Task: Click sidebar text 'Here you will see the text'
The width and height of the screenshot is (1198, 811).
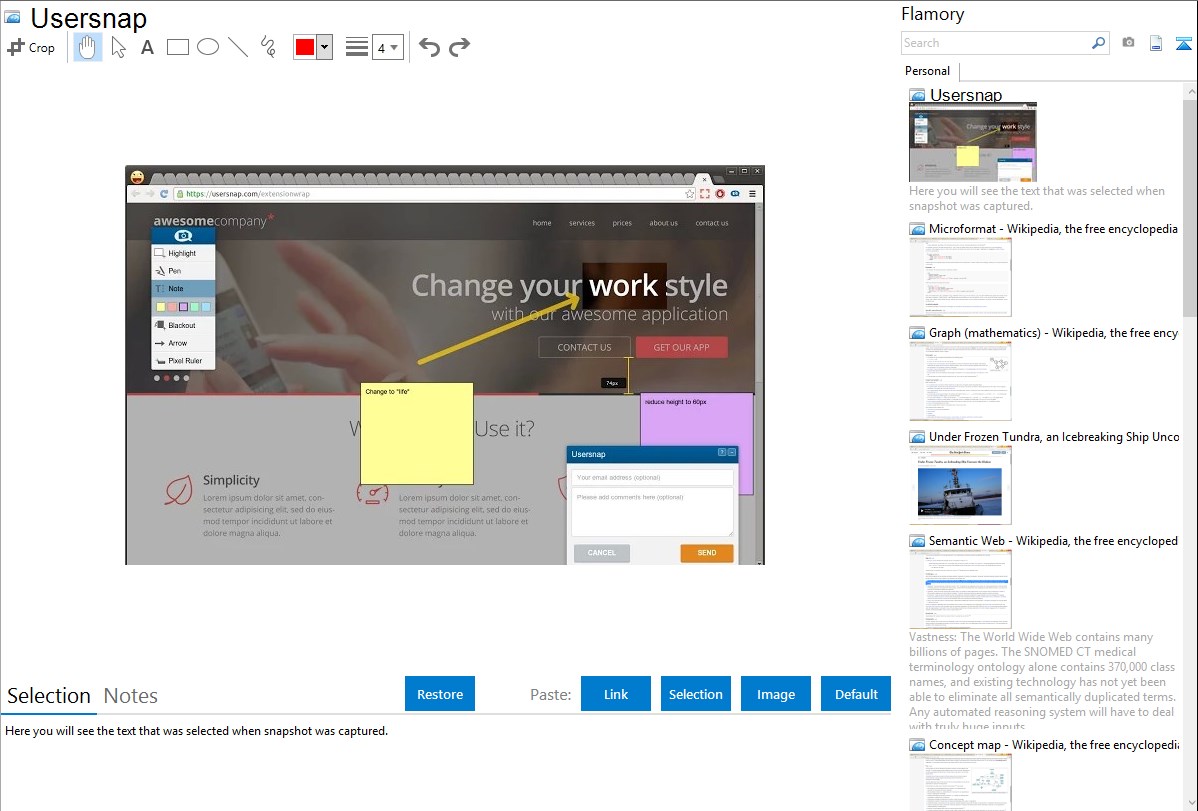Action: [1037, 198]
